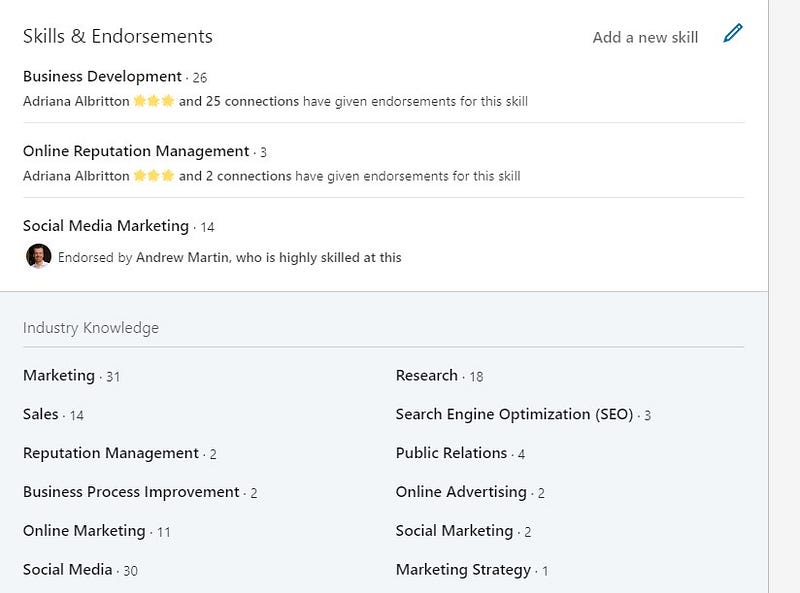Image resolution: width=800 pixels, height=593 pixels.
Task: View Marketing skill endorsements
Action: coord(59,376)
